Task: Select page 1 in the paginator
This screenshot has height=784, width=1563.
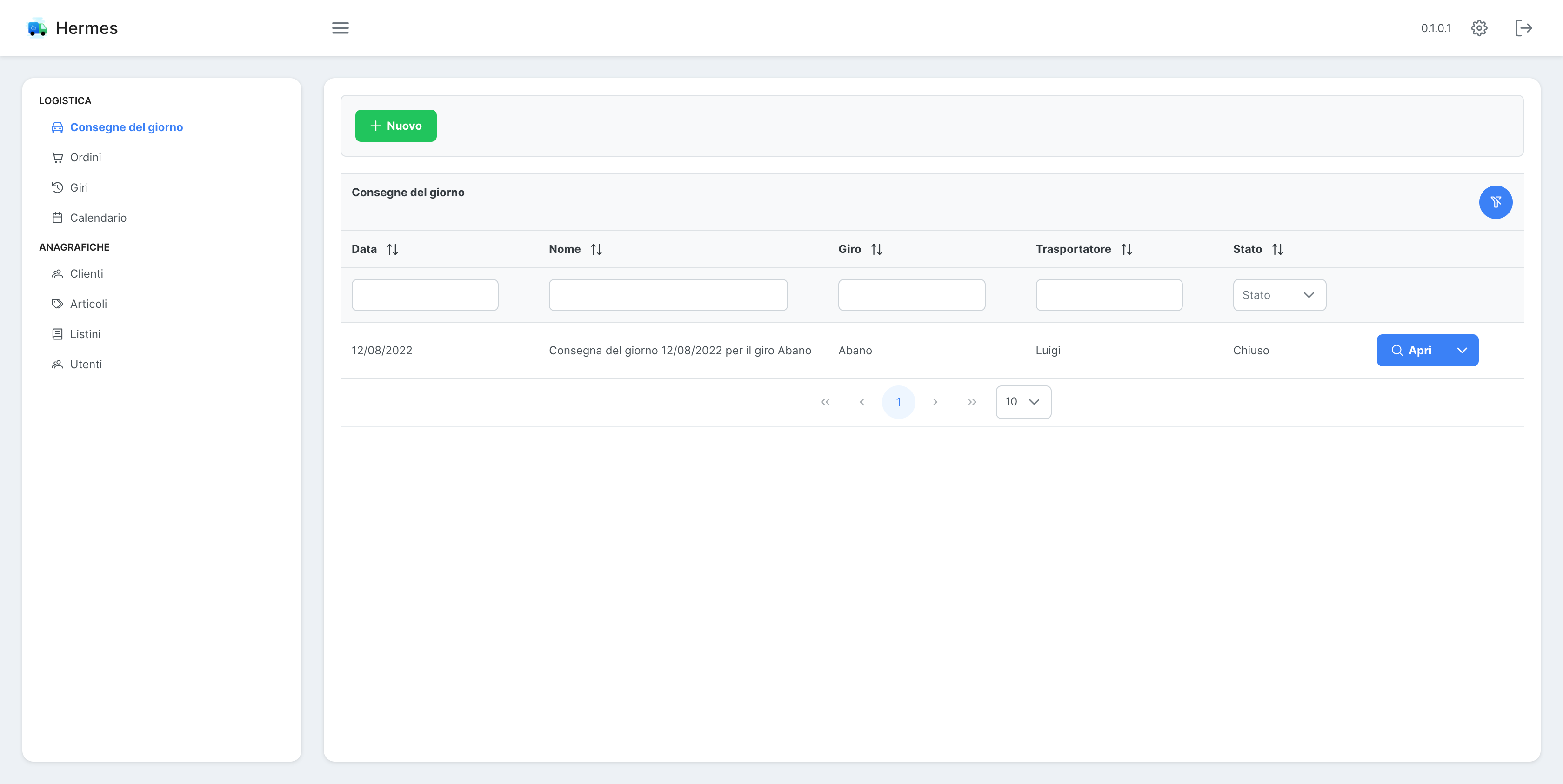Action: [898, 402]
